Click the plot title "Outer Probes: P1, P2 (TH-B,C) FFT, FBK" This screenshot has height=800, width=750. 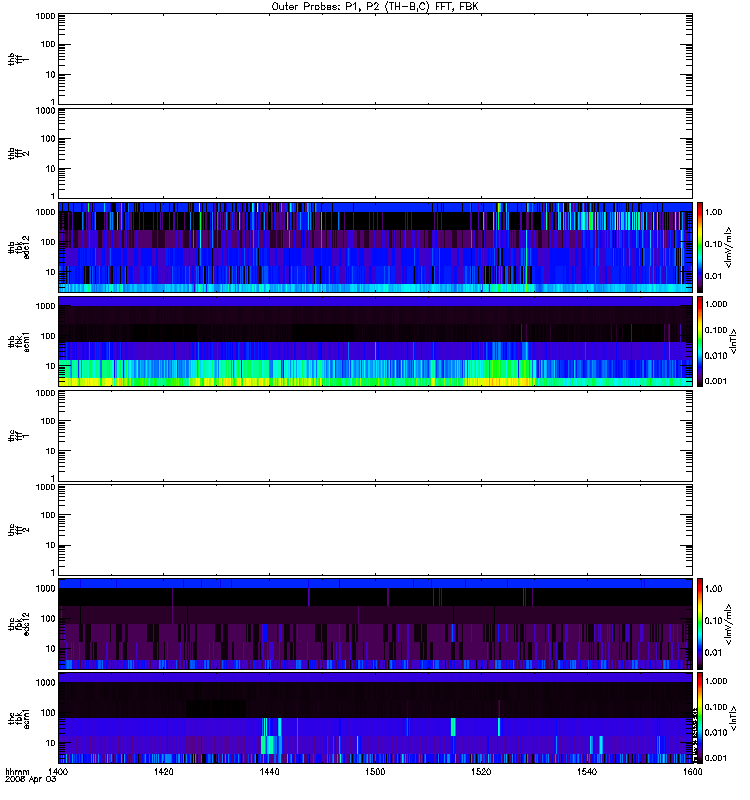[x=375, y=7]
